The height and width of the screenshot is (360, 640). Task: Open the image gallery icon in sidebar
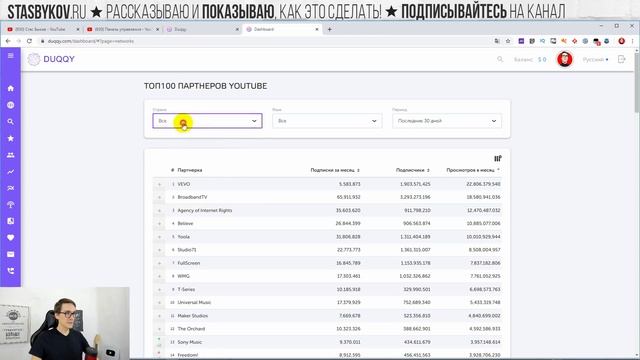[x=11, y=221]
